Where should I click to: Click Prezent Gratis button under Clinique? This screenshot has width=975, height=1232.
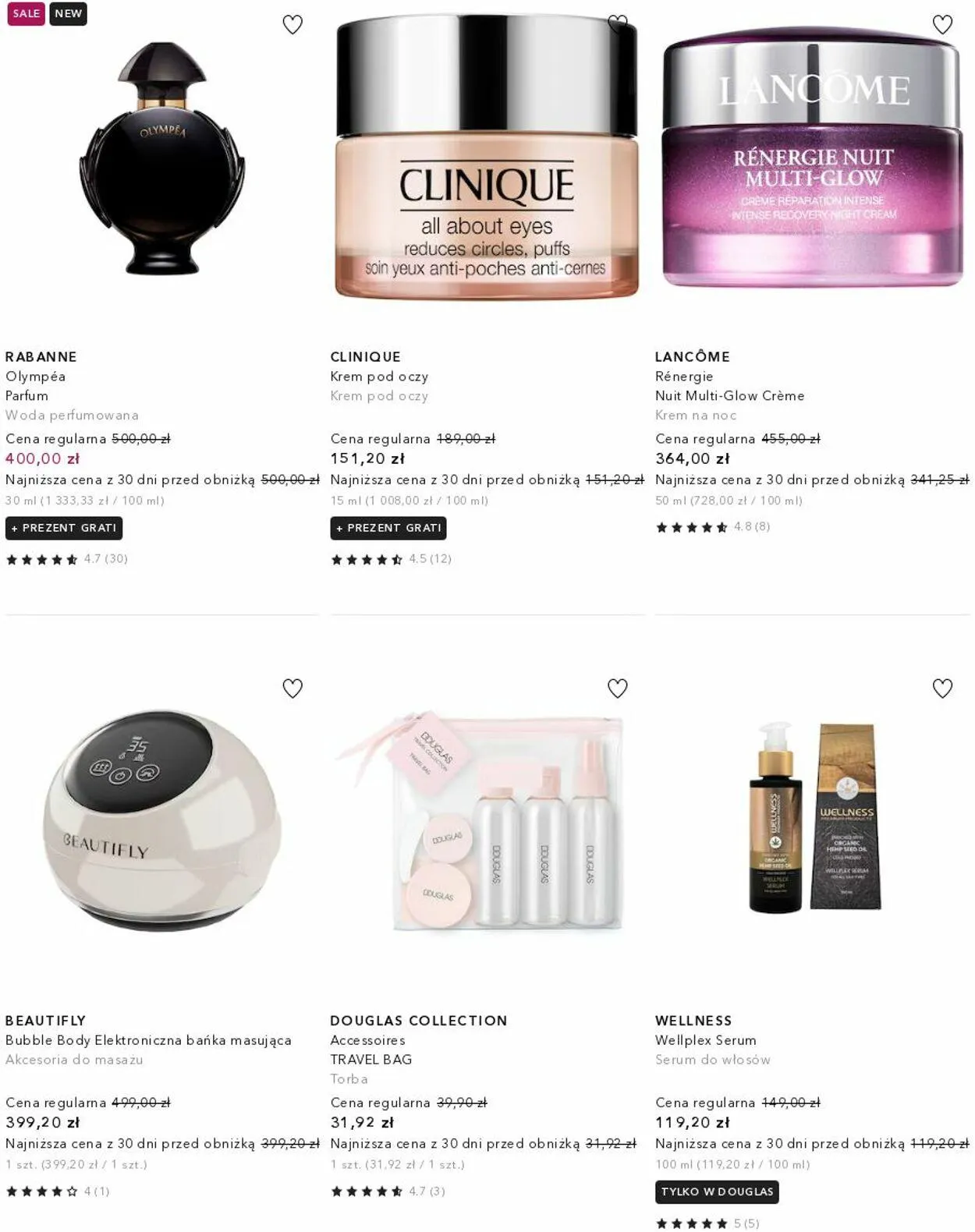388,528
